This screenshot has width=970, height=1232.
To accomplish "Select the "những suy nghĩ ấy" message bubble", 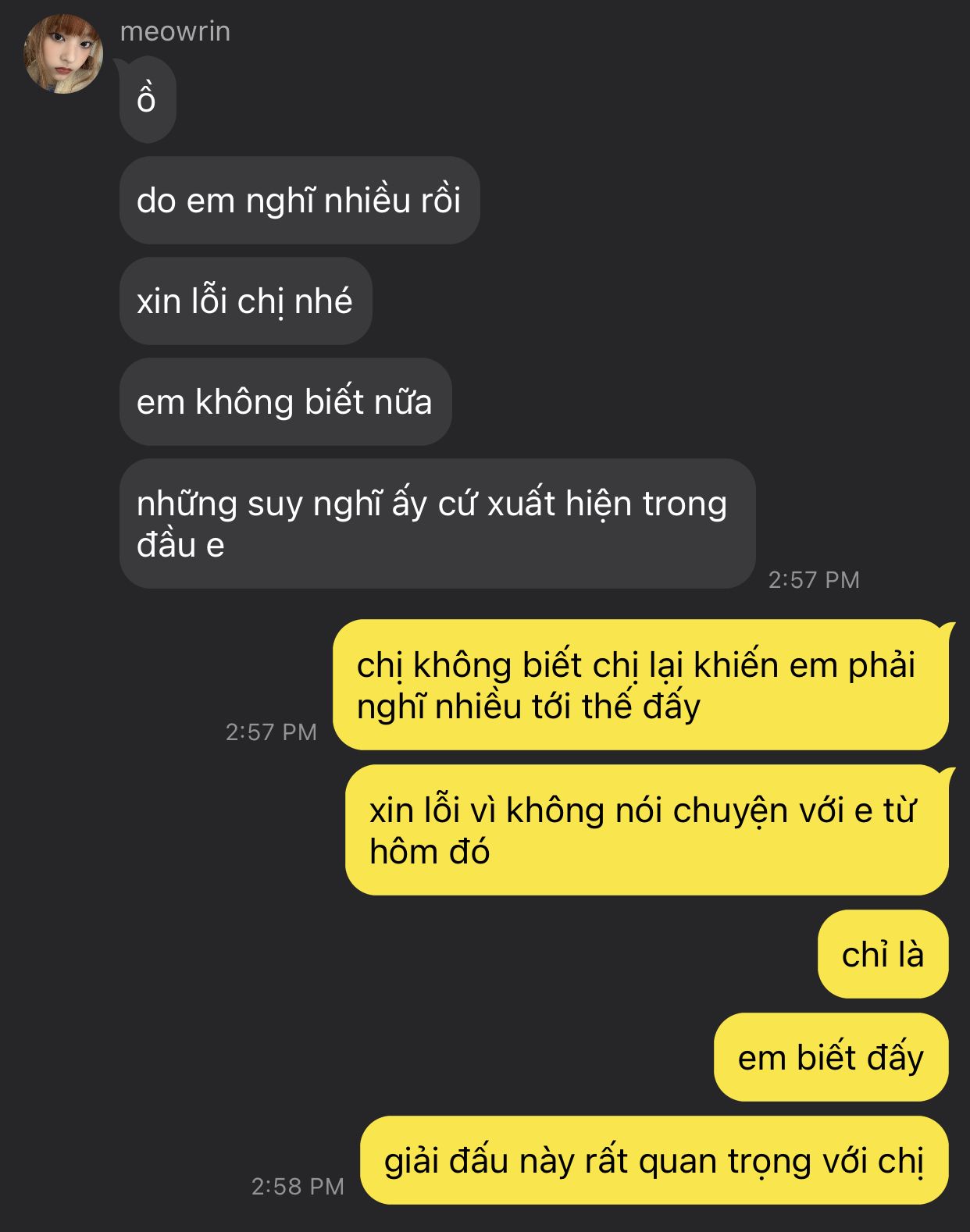I will pos(437,523).
